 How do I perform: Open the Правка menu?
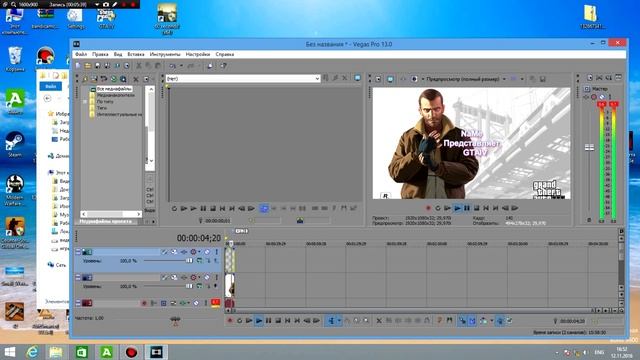click(100, 54)
